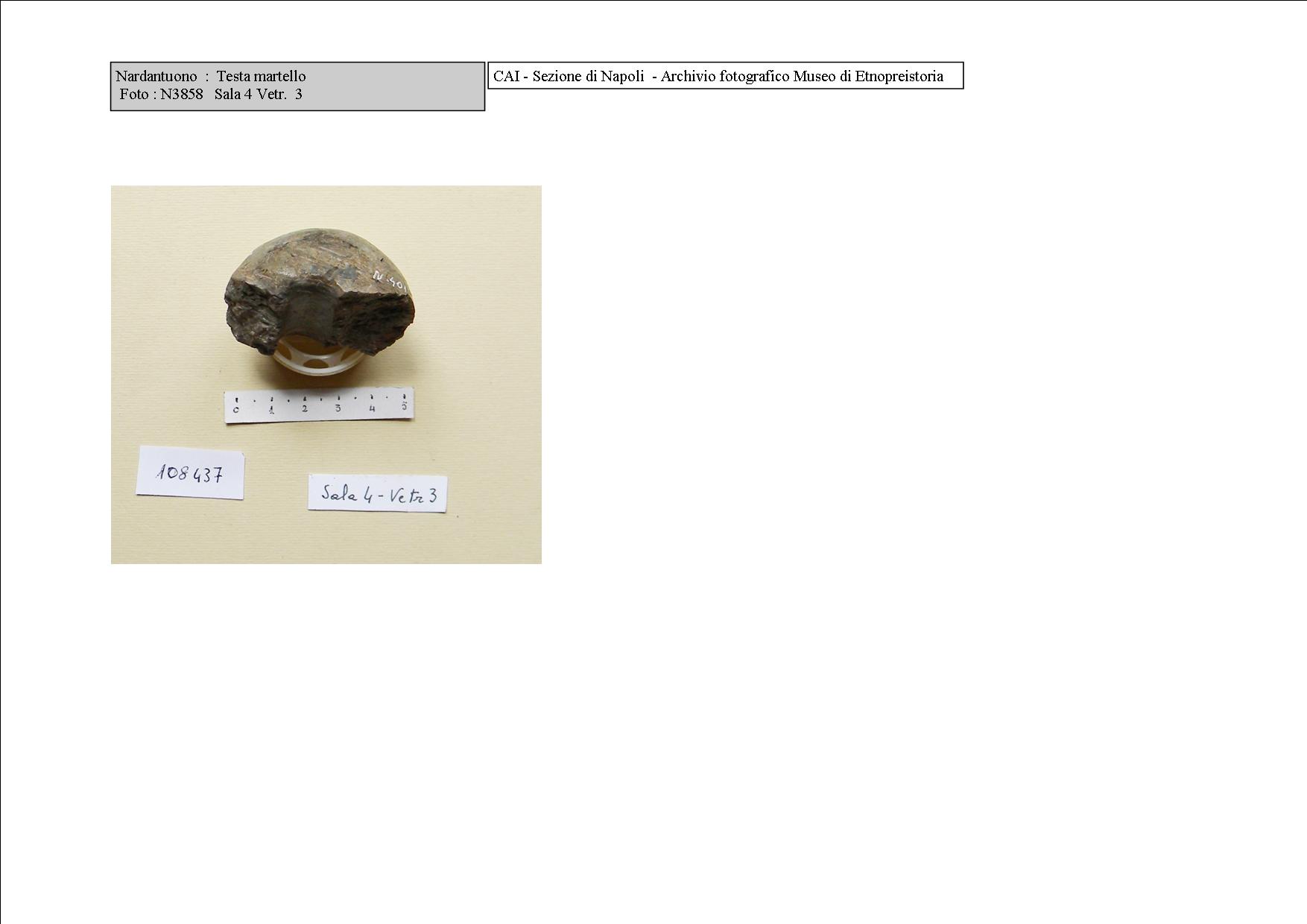Click the handwritten '108437' label in the photo
The image size is (1307, 924).
190,472
